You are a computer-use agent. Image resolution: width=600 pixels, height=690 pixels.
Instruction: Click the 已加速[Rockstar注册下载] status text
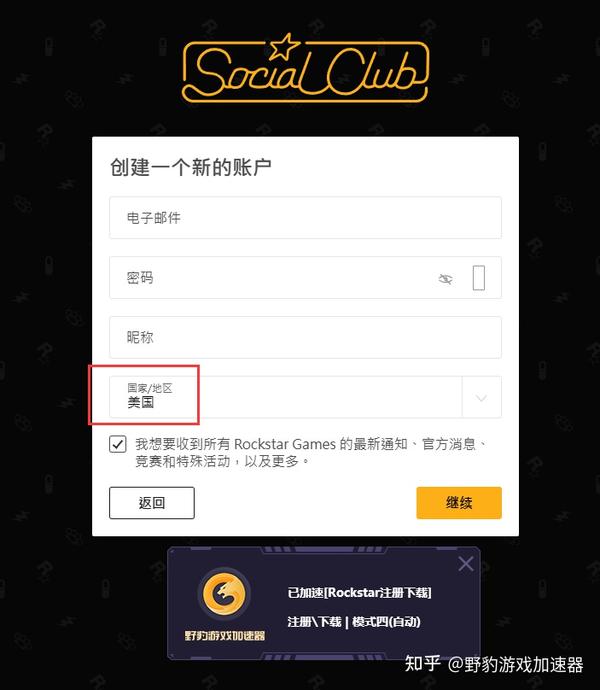[359, 593]
